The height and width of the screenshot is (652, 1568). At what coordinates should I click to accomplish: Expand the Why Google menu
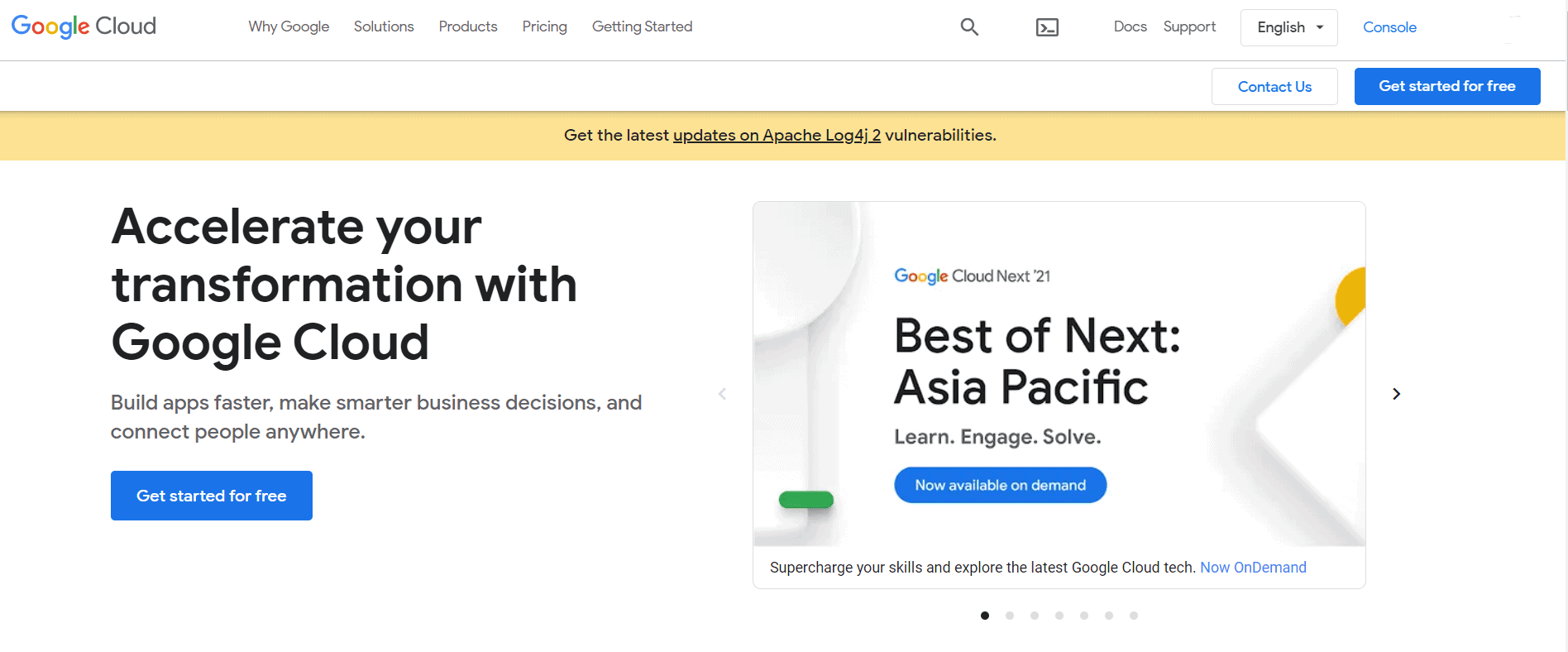[x=289, y=26]
